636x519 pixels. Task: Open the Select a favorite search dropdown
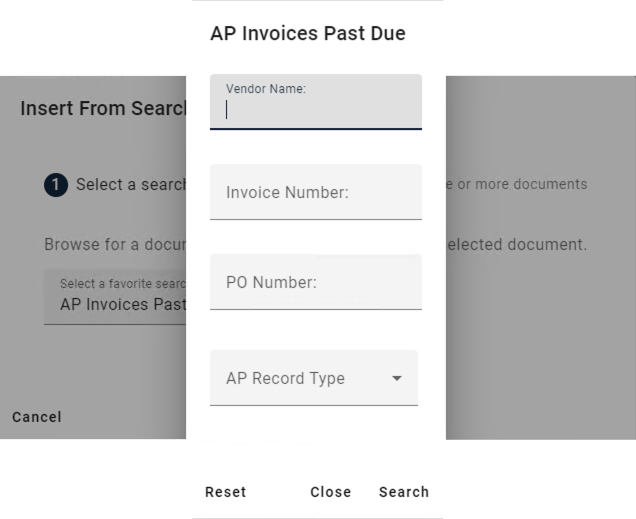click(115, 296)
